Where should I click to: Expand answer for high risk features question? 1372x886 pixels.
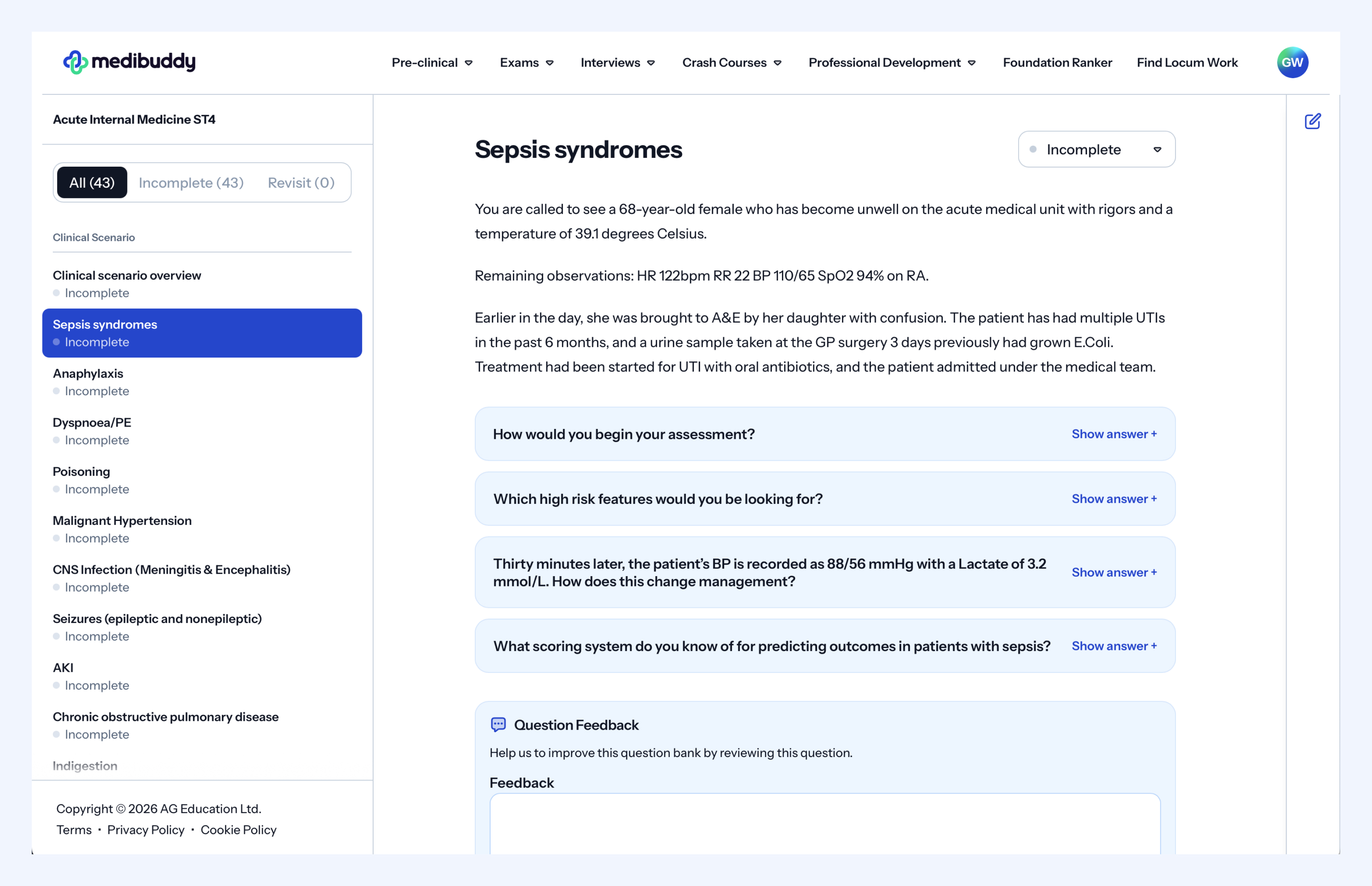point(1114,499)
